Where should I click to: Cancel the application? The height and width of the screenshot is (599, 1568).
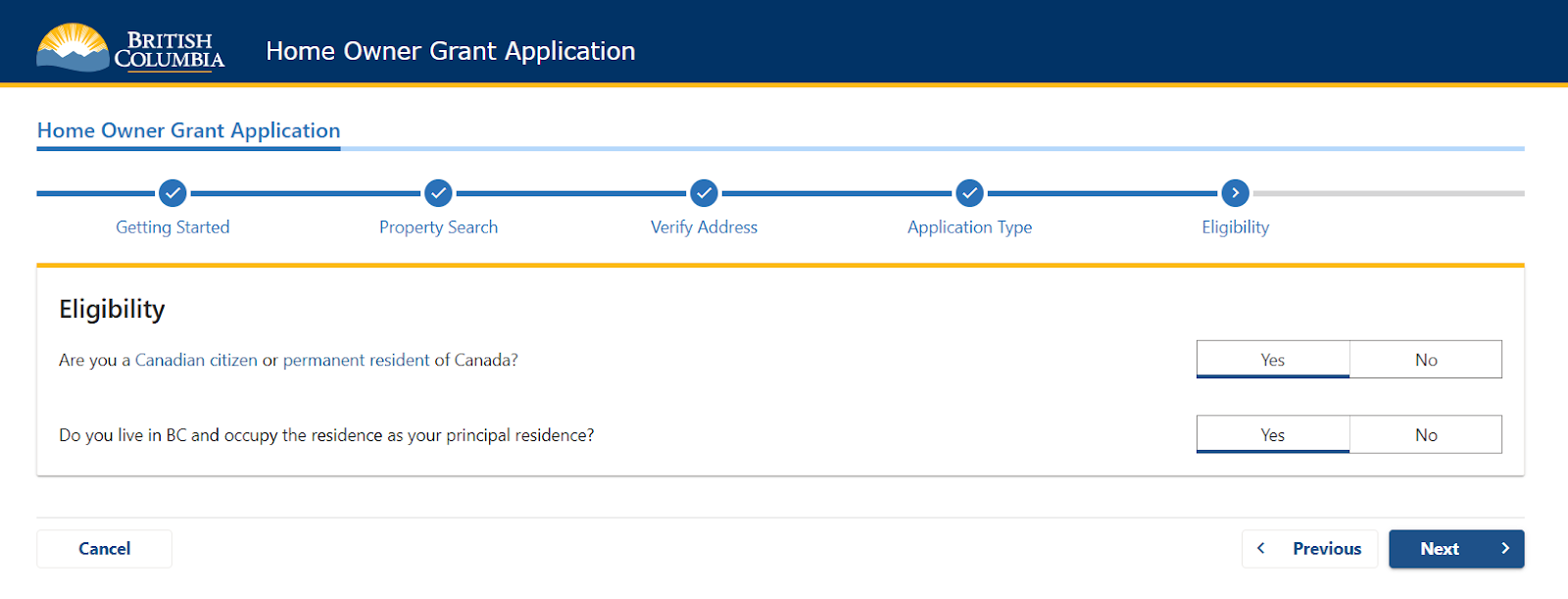pyautogui.click(x=104, y=549)
